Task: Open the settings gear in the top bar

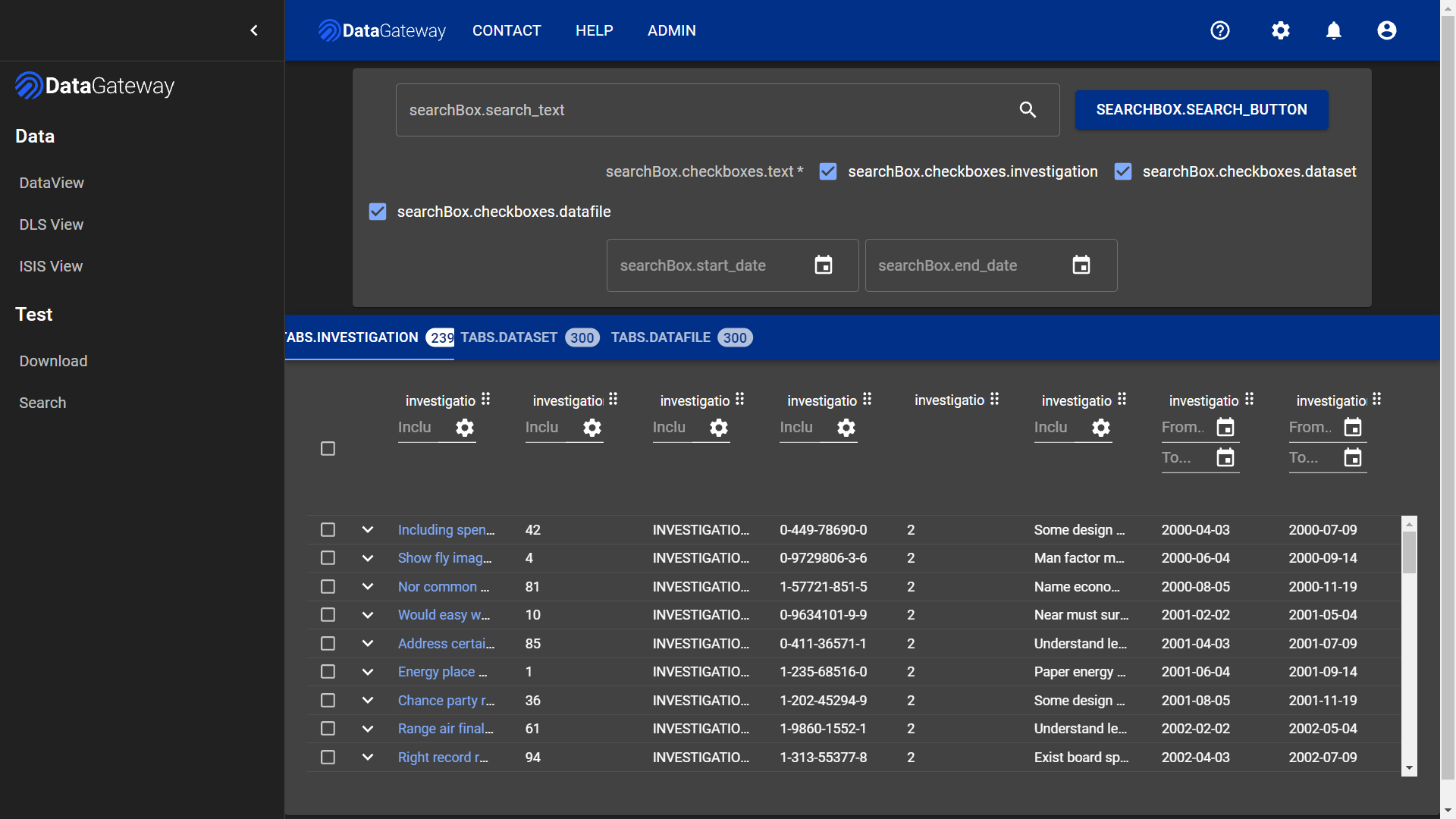Action: (1280, 30)
